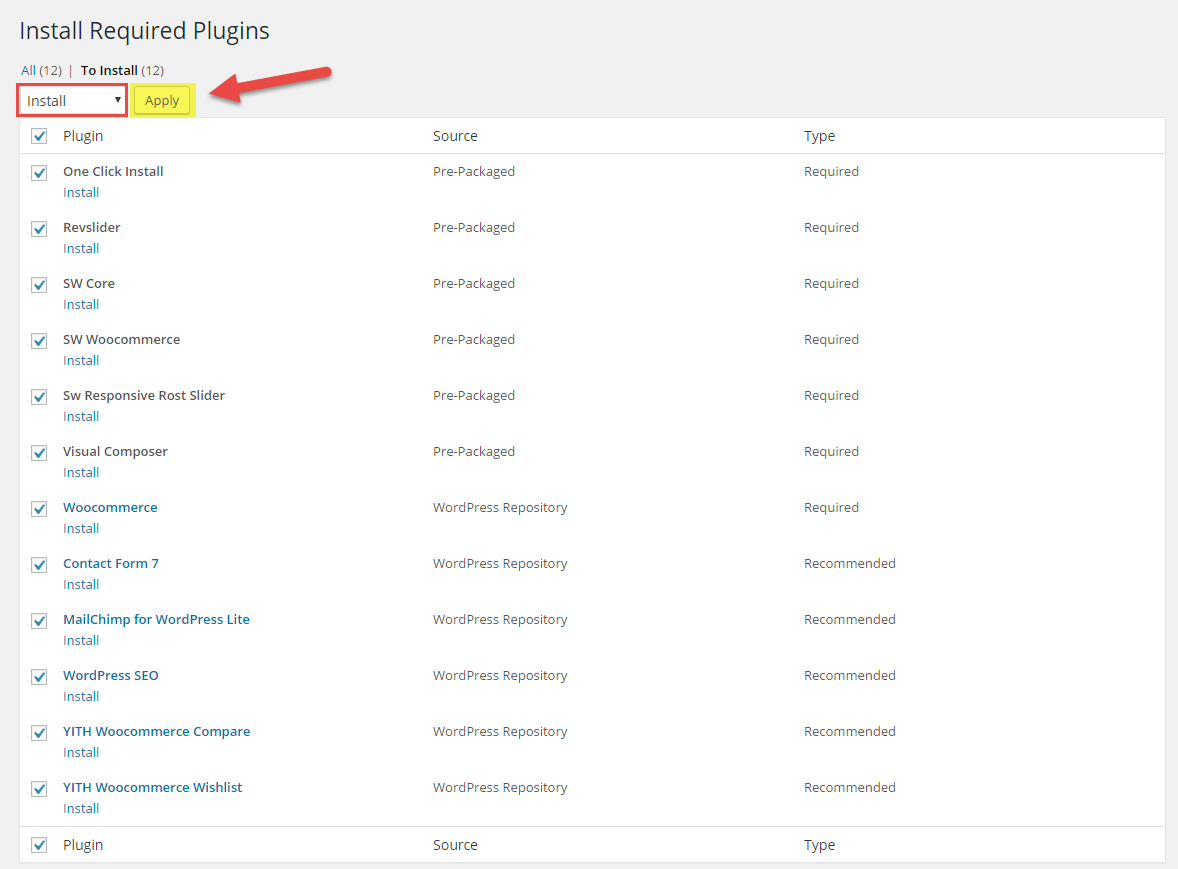
Task: Uncheck the WordPress SEO checkbox
Action: coord(39,677)
